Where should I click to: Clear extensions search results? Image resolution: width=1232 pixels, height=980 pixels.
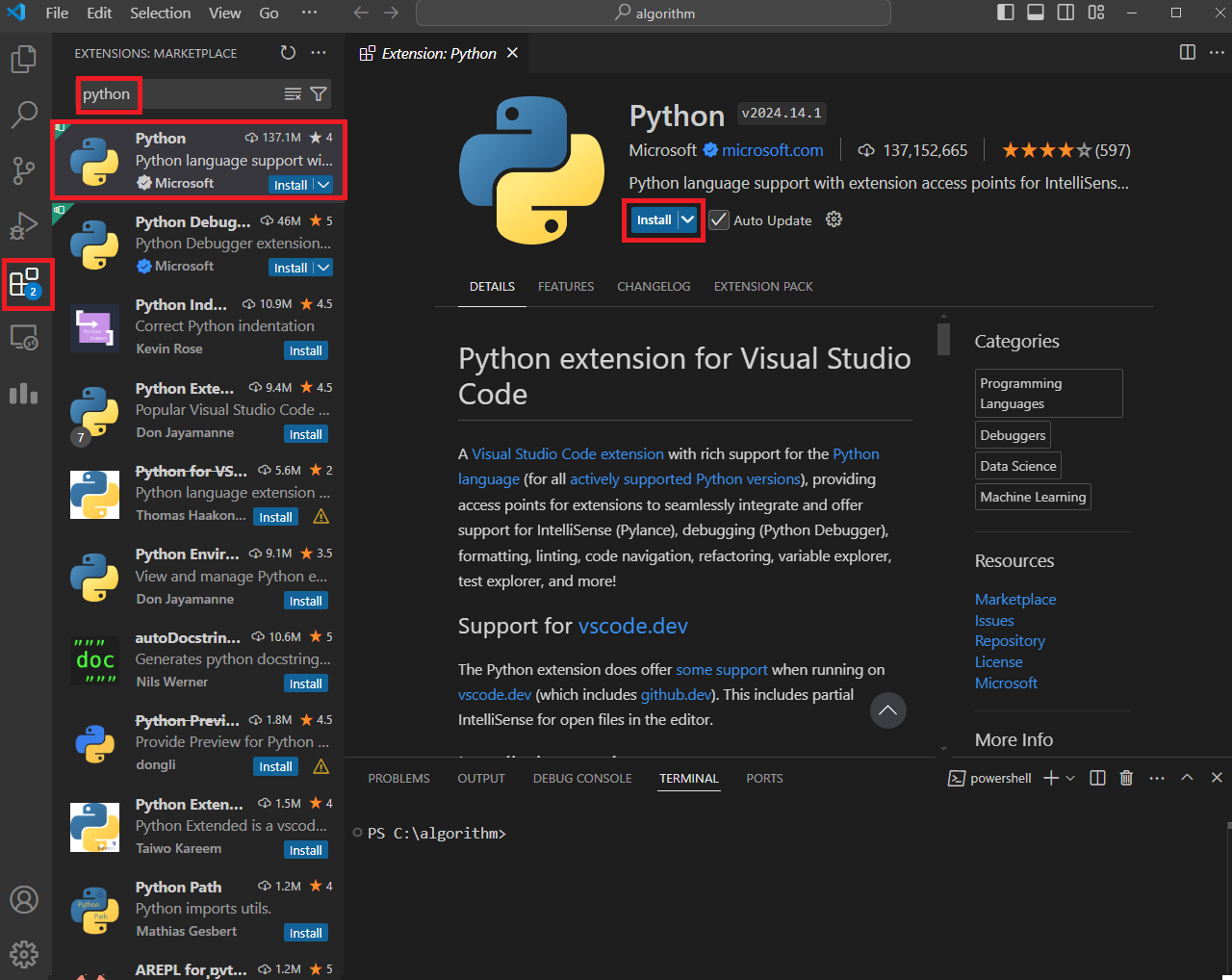293,93
